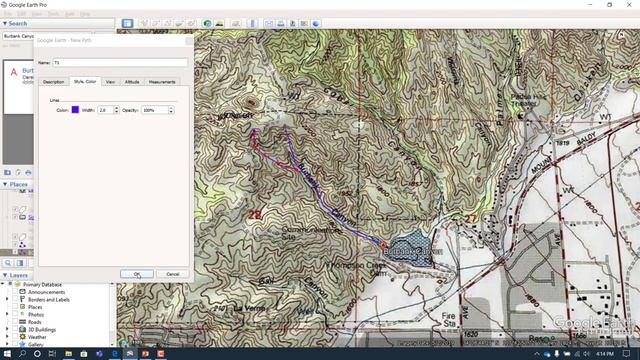This screenshot has width=640, height=360.
Task: Open PowerPoint from the taskbar
Action: coord(145,353)
